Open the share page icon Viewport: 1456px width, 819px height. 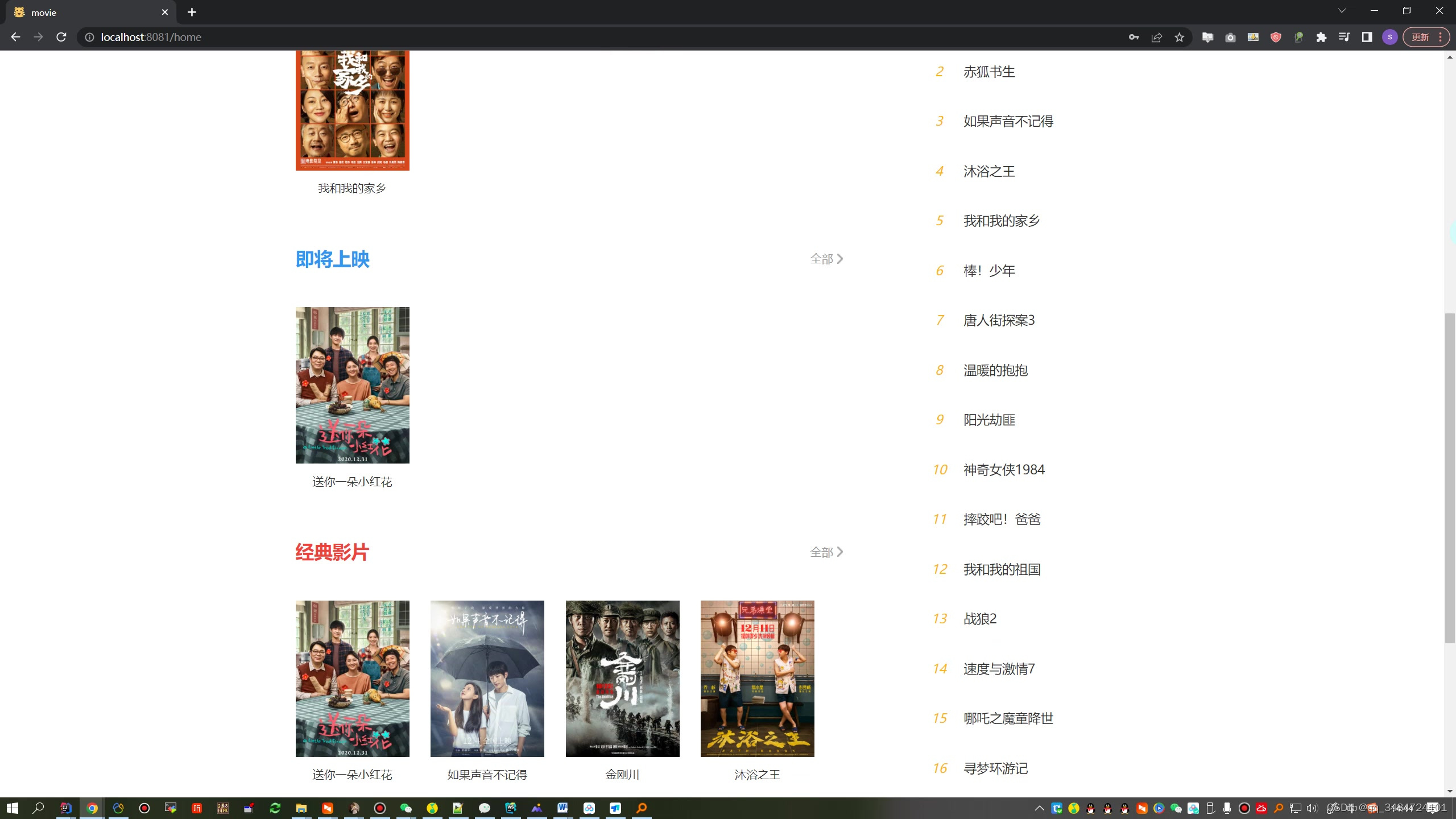[1156, 38]
